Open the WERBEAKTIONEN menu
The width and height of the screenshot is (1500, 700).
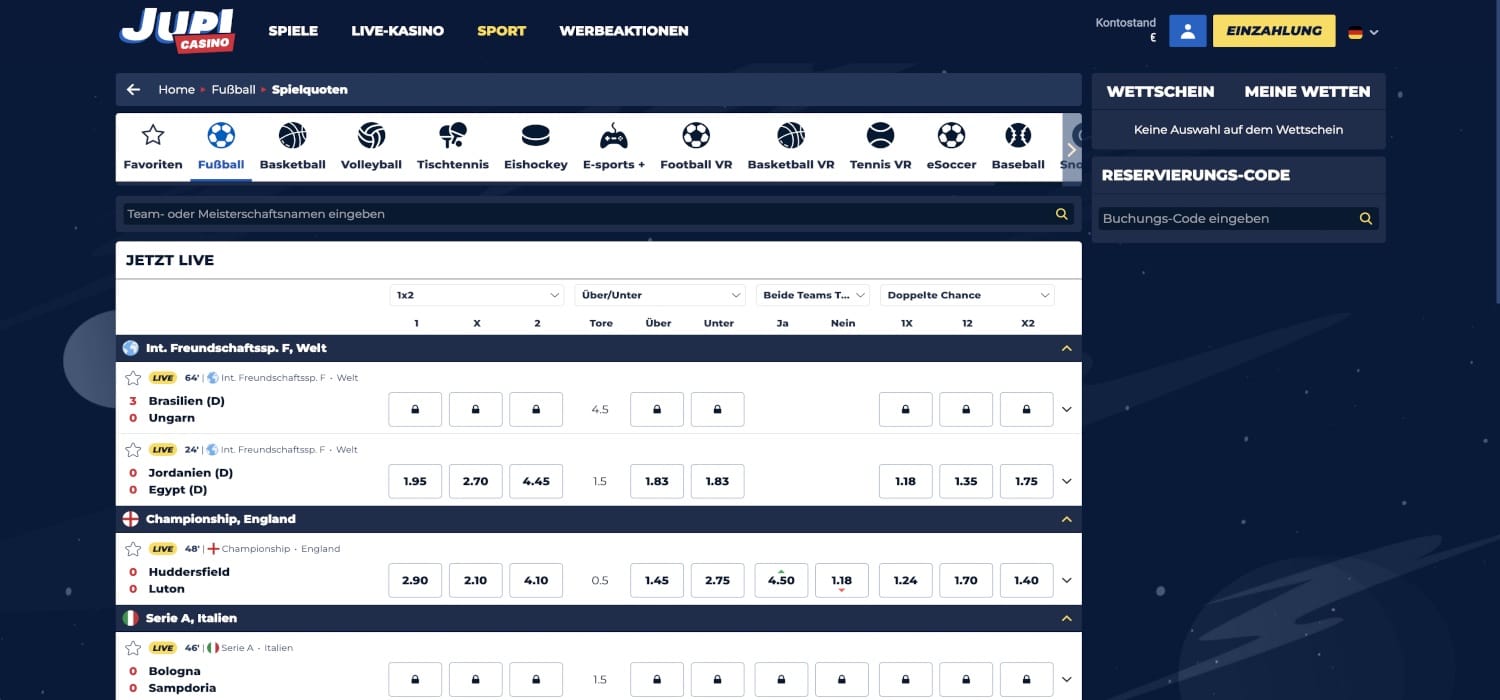pos(624,31)
